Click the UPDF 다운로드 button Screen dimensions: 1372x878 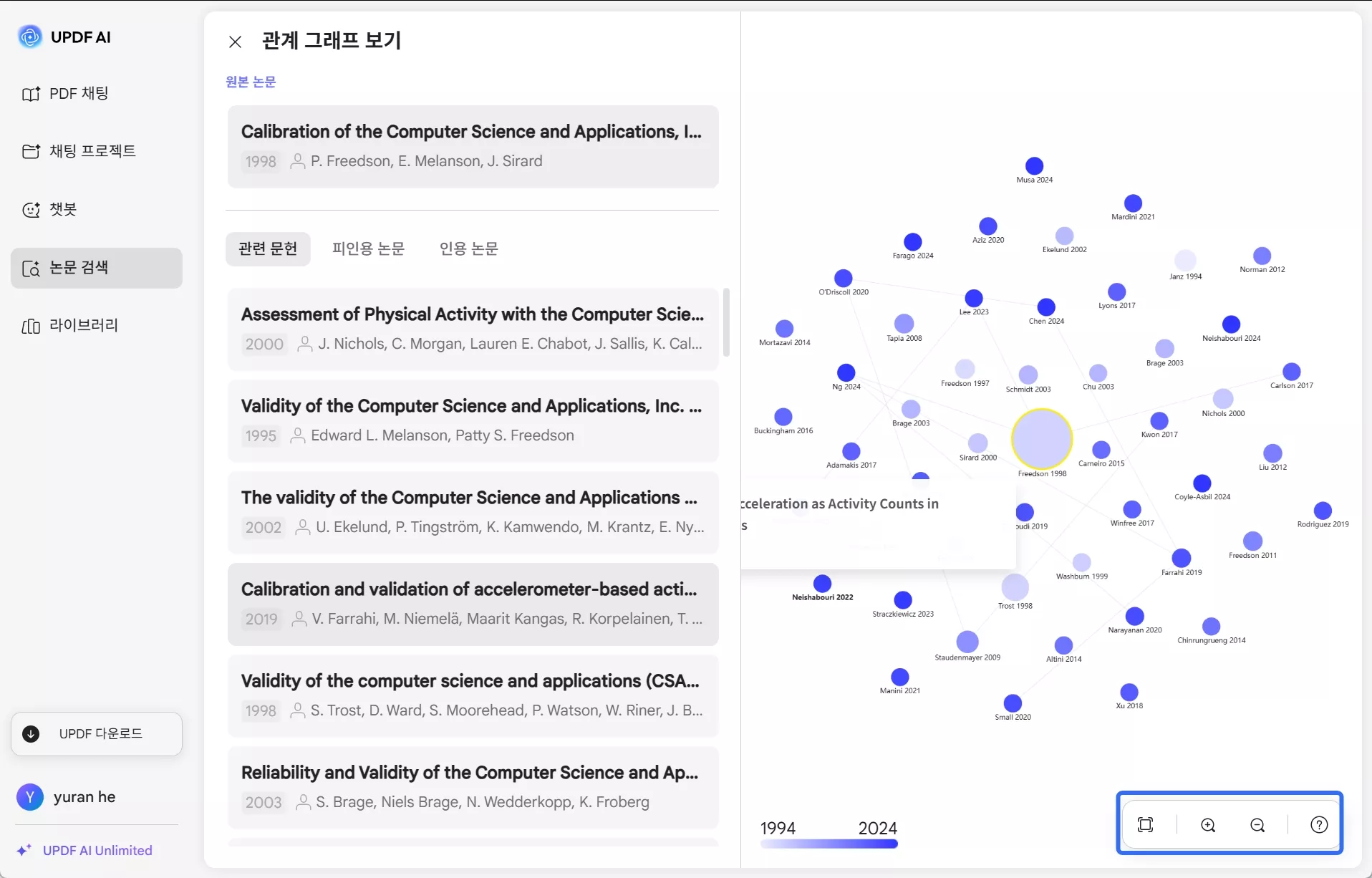[x=97, y=733]
